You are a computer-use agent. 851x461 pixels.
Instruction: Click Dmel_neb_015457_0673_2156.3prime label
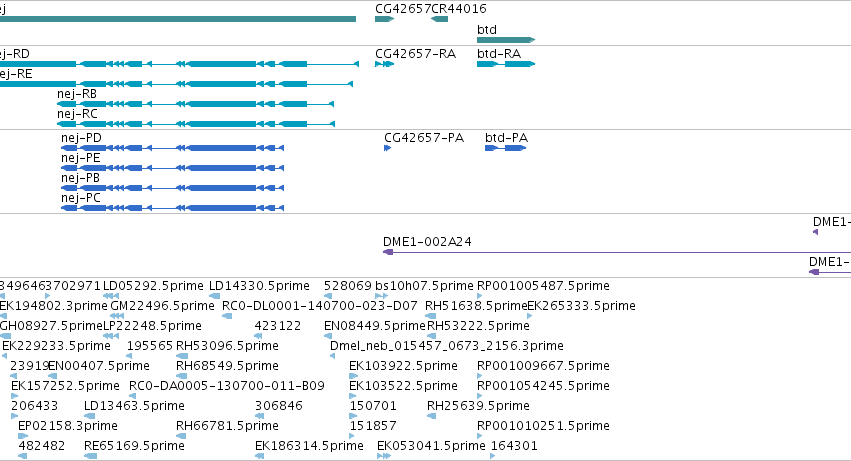[x=447, y=346]
